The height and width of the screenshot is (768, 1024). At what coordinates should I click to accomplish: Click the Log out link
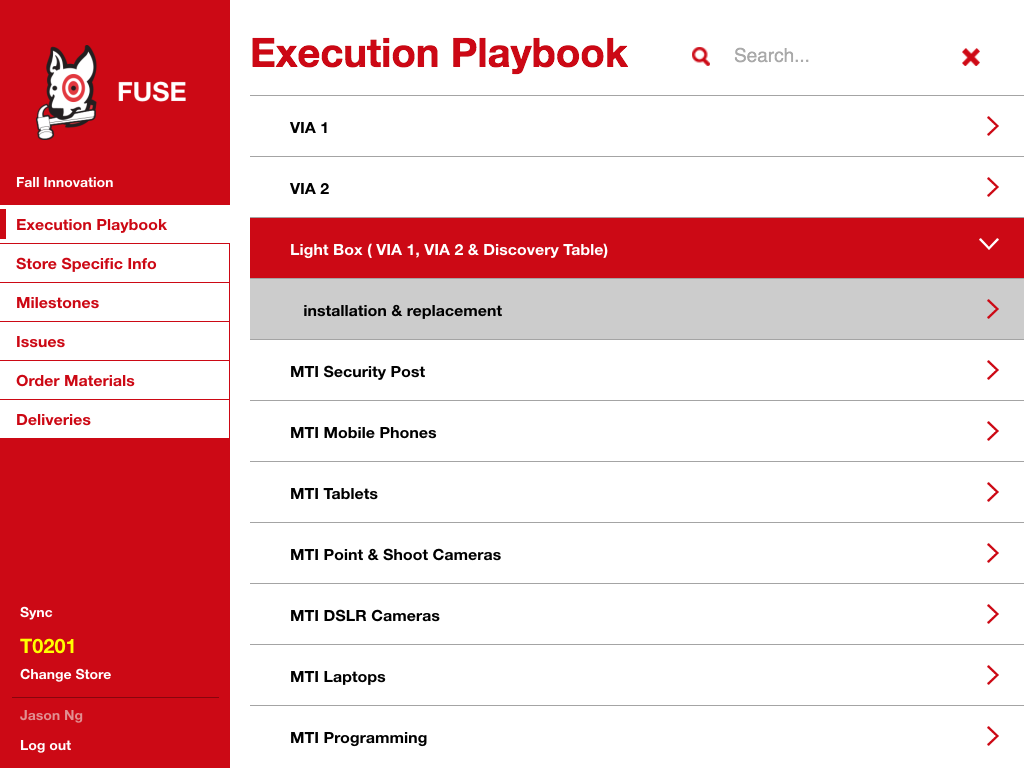point(45,745)
